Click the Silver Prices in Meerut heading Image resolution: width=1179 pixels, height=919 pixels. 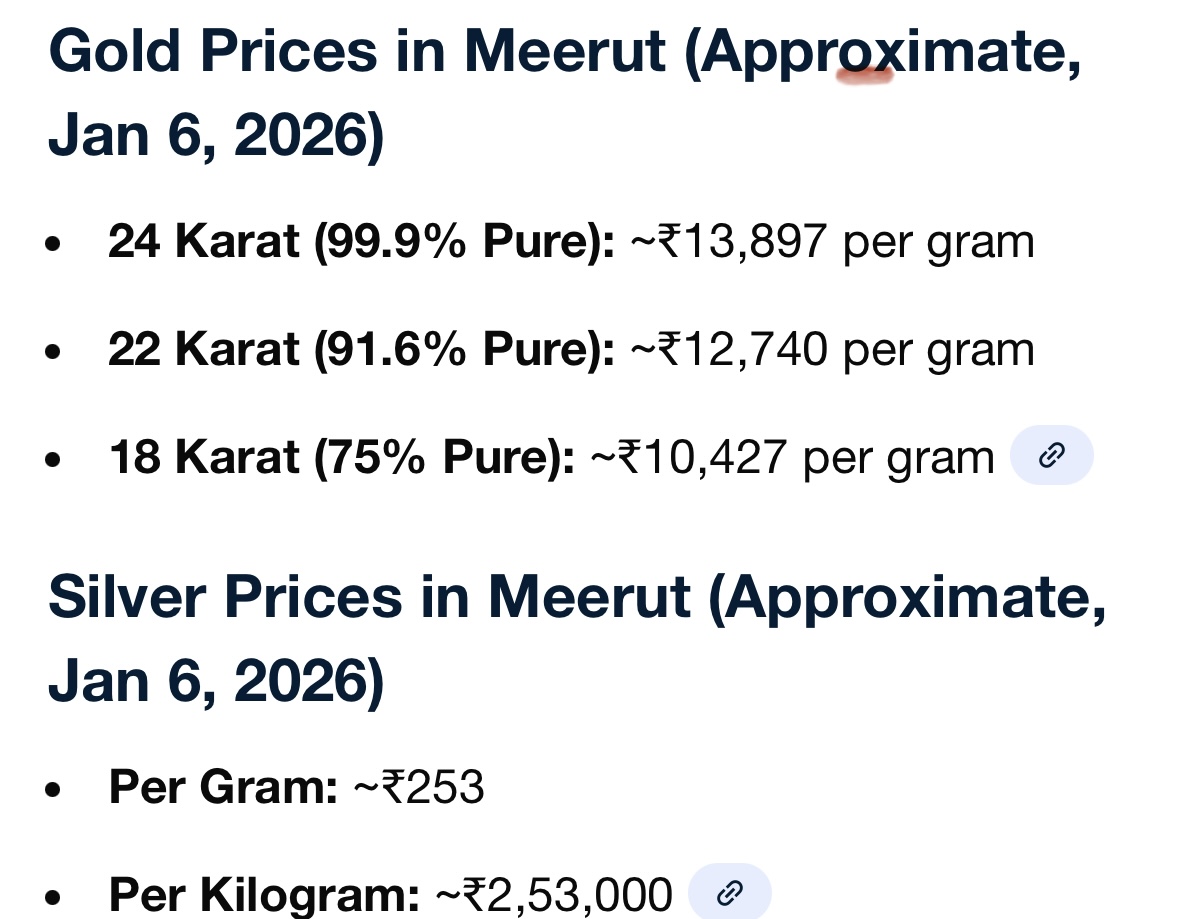[577, 598]
